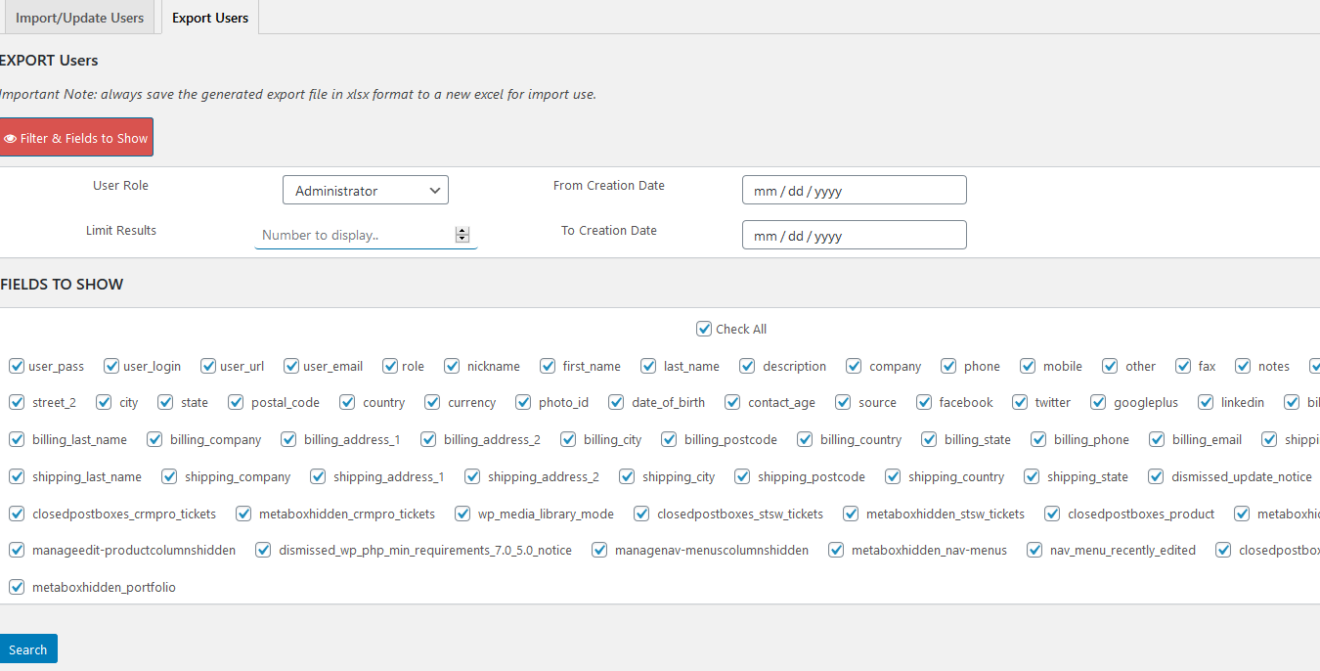Disable the user_email export field
The width and height of the screenshot is (1320, 671).
(x=291, y=366)
